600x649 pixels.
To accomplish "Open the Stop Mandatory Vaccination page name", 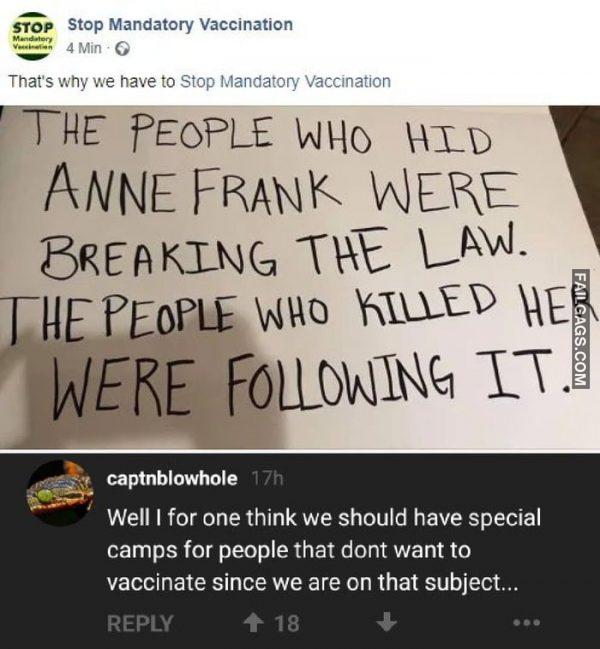I will pyautogui.click(x=180, y=25).
